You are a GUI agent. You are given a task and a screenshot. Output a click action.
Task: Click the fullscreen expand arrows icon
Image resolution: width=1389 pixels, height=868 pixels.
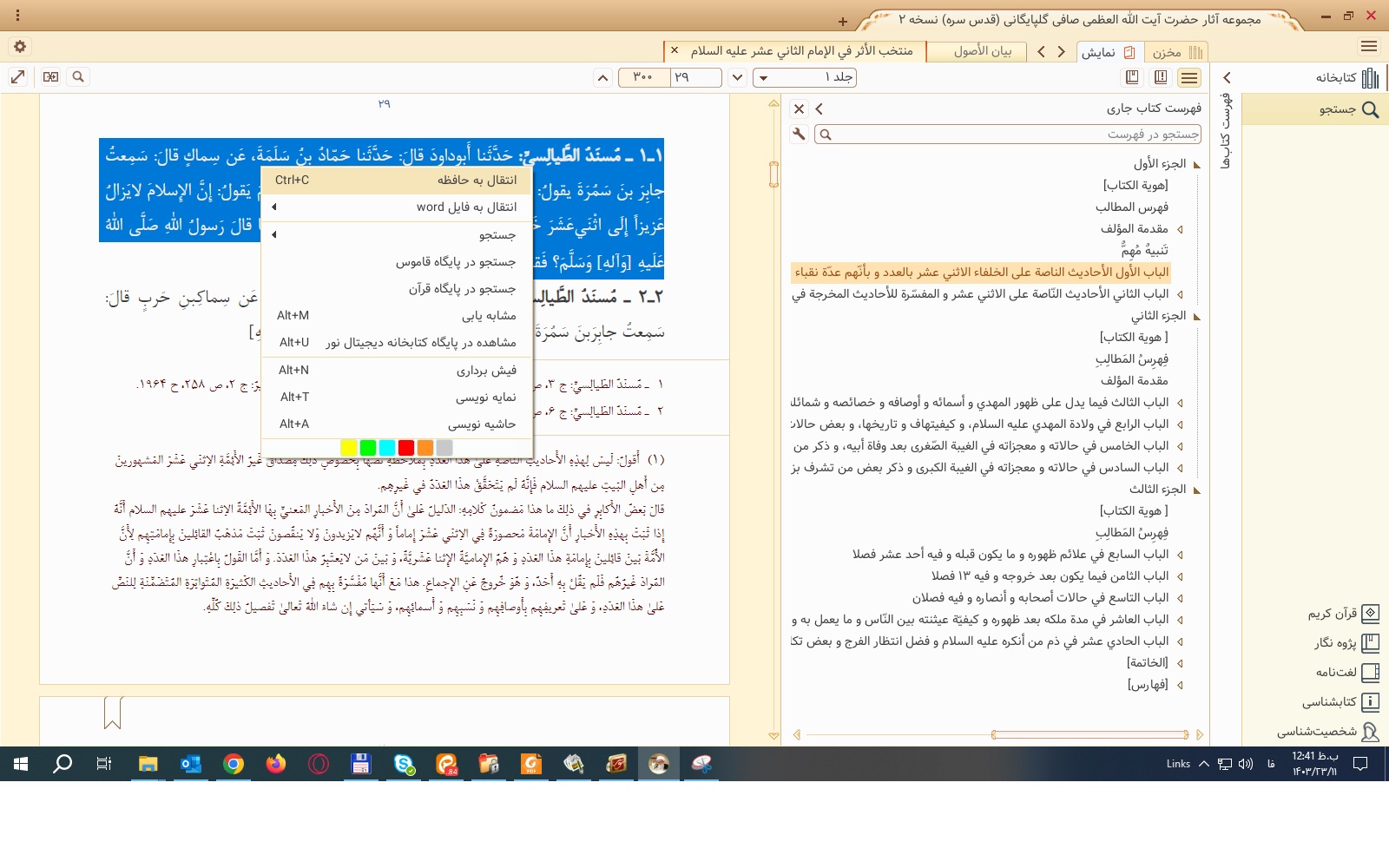click(17, 77)
